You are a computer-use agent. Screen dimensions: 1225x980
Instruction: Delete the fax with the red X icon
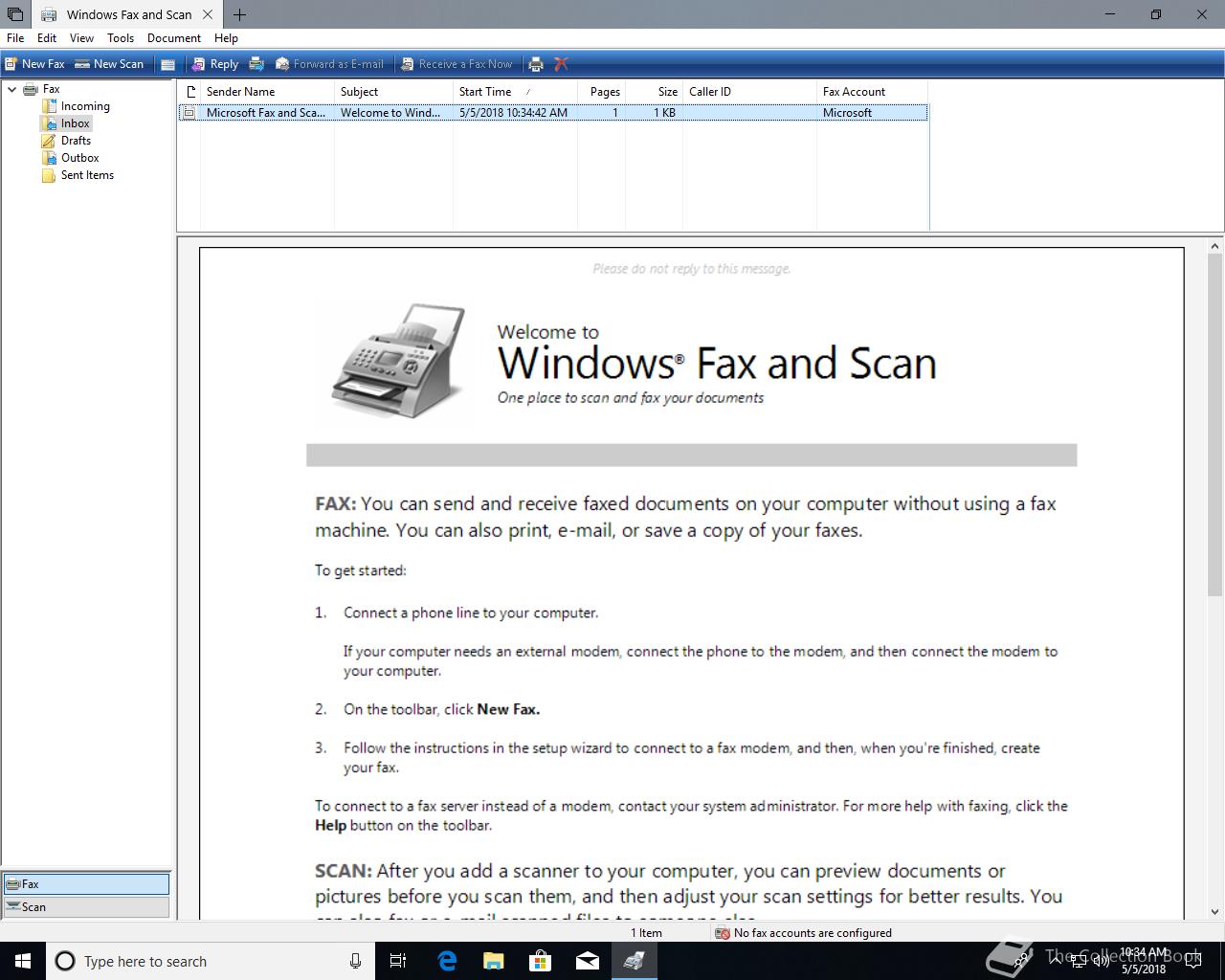[562, 64]
